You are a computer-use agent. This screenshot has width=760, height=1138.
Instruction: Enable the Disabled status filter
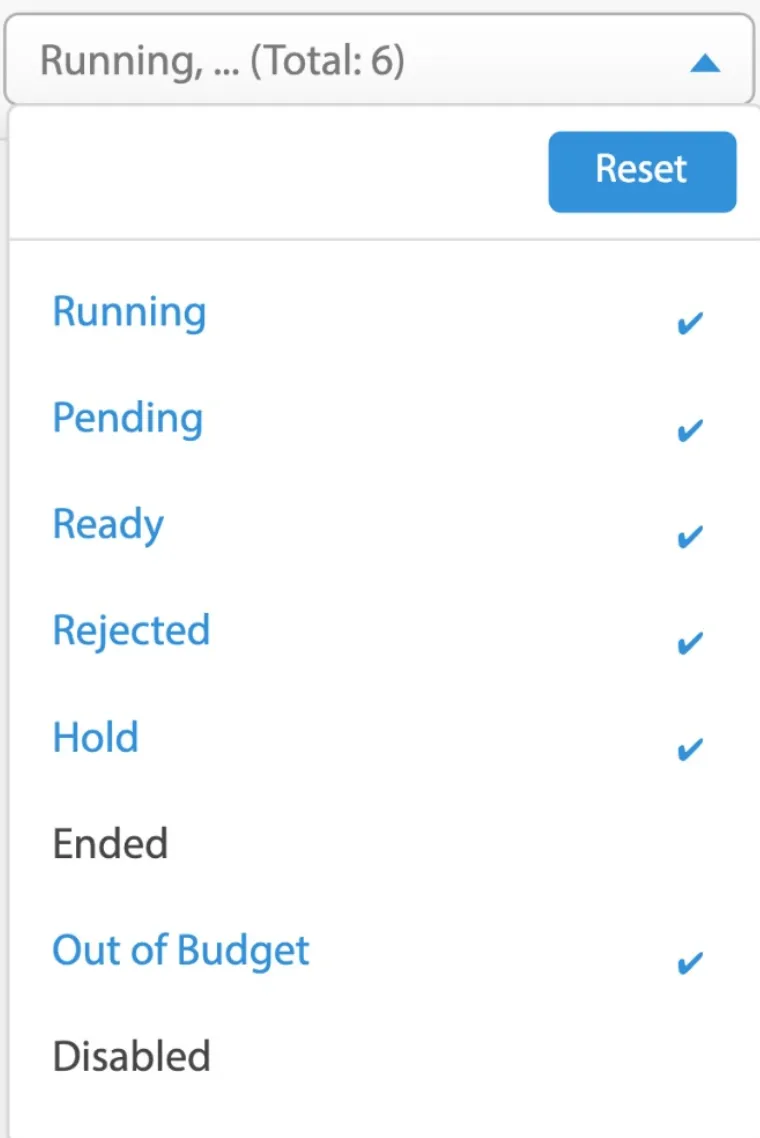[x=131, y=1057]
